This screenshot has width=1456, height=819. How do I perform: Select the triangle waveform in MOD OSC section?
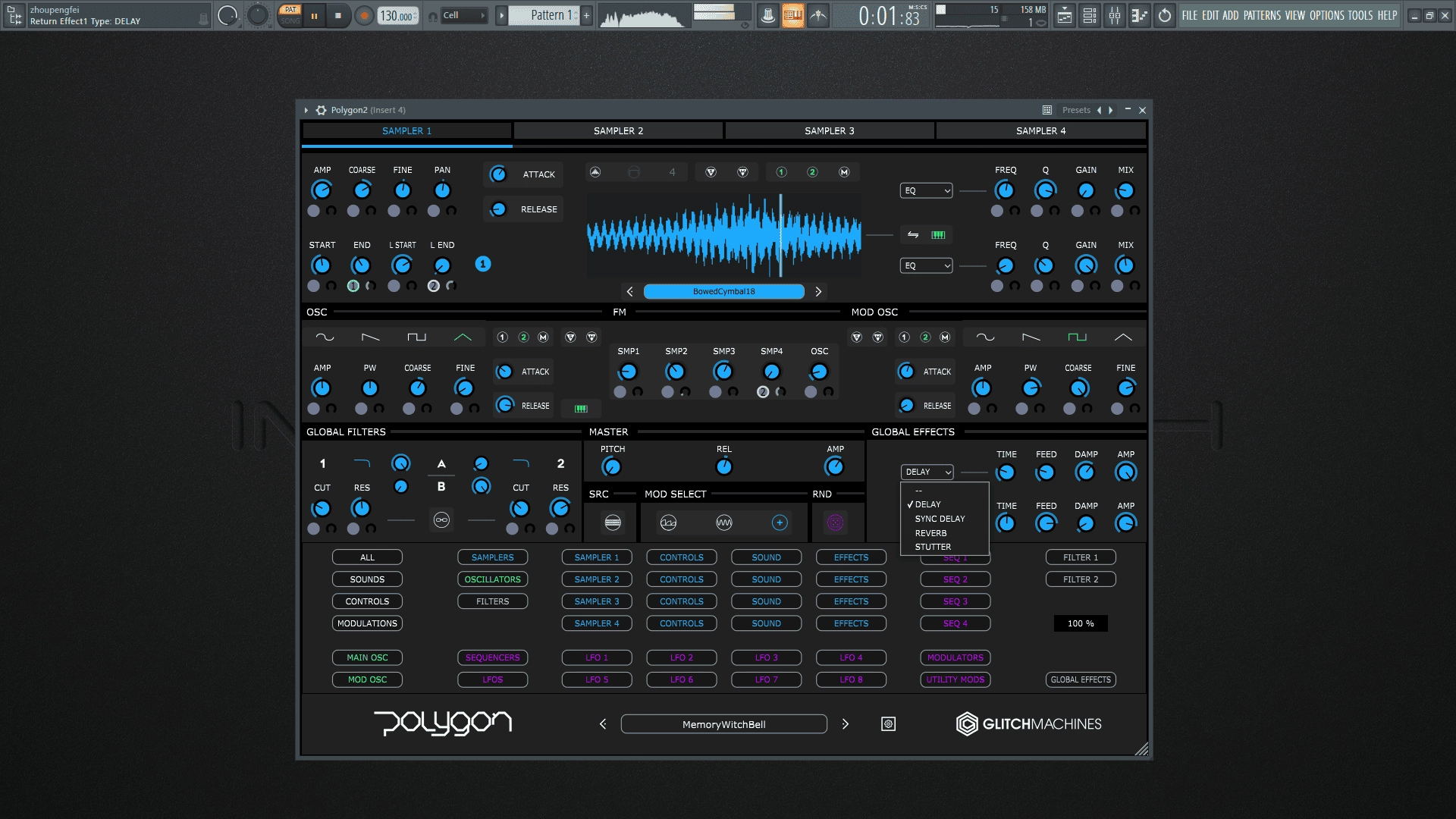(x=1123, y=337)
